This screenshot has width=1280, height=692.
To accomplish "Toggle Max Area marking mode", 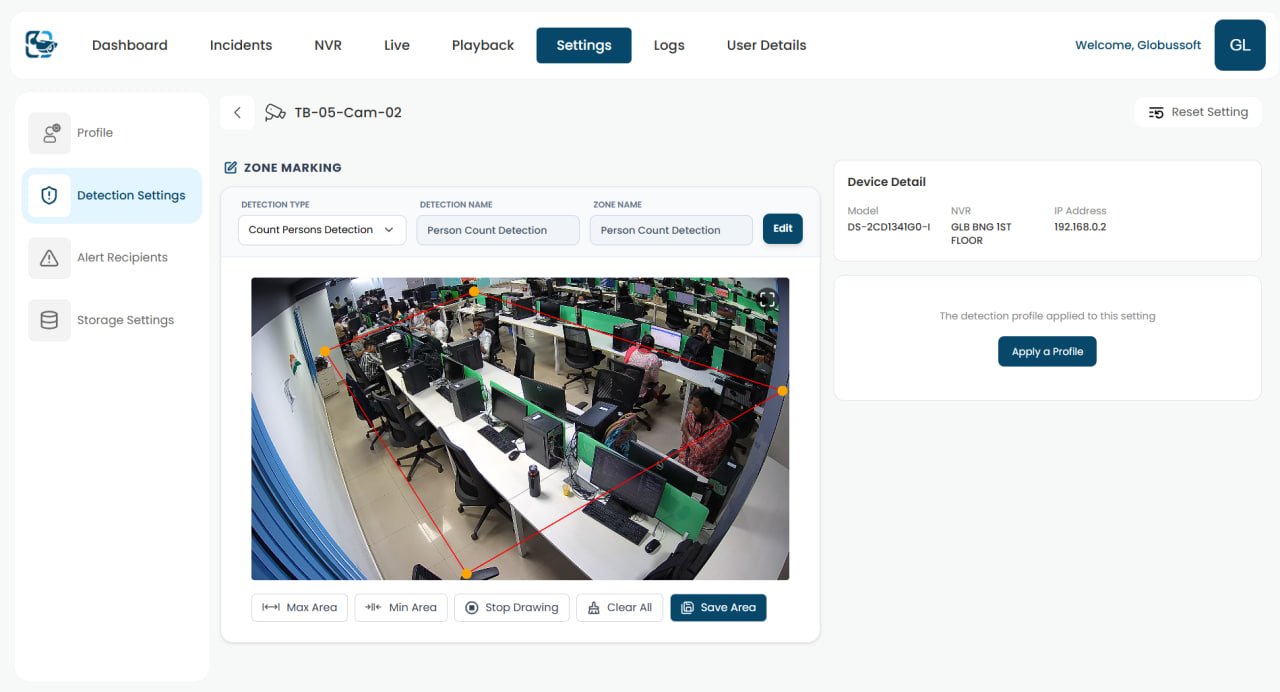I will pyautogui.click(x=299, y=607).
